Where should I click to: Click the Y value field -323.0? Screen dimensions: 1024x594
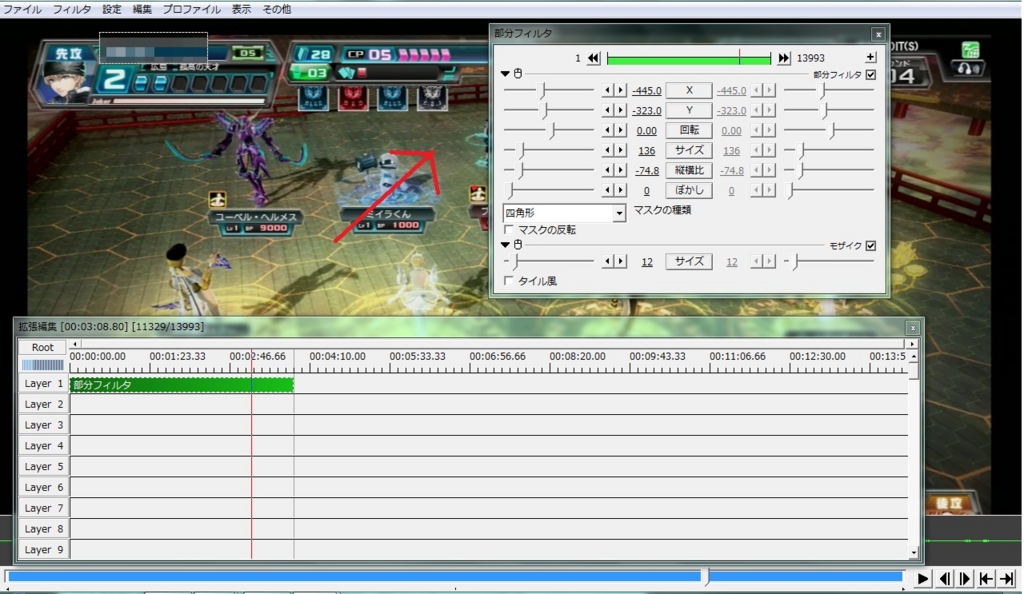(647, 111)
